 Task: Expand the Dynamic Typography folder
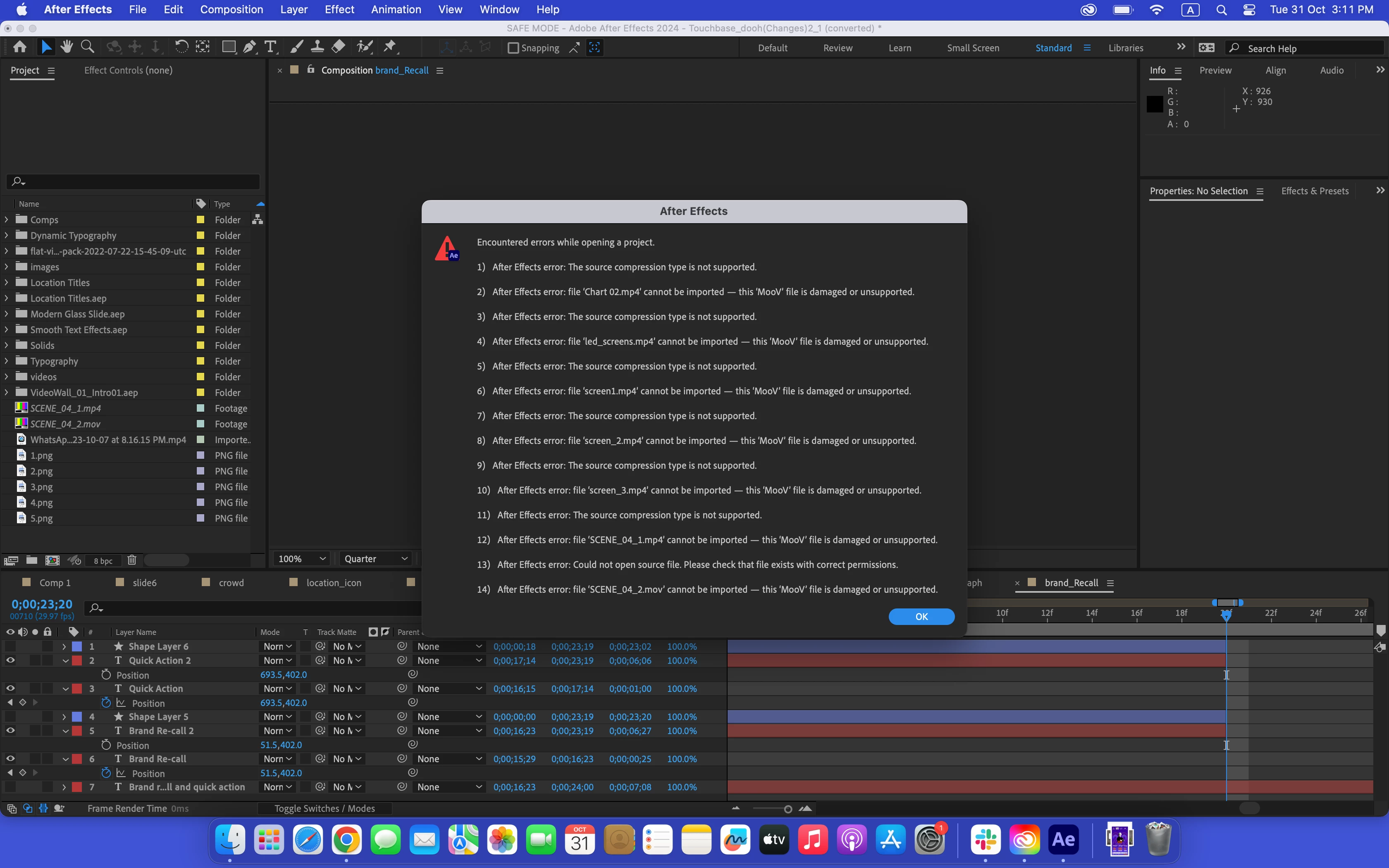(6, 235)
